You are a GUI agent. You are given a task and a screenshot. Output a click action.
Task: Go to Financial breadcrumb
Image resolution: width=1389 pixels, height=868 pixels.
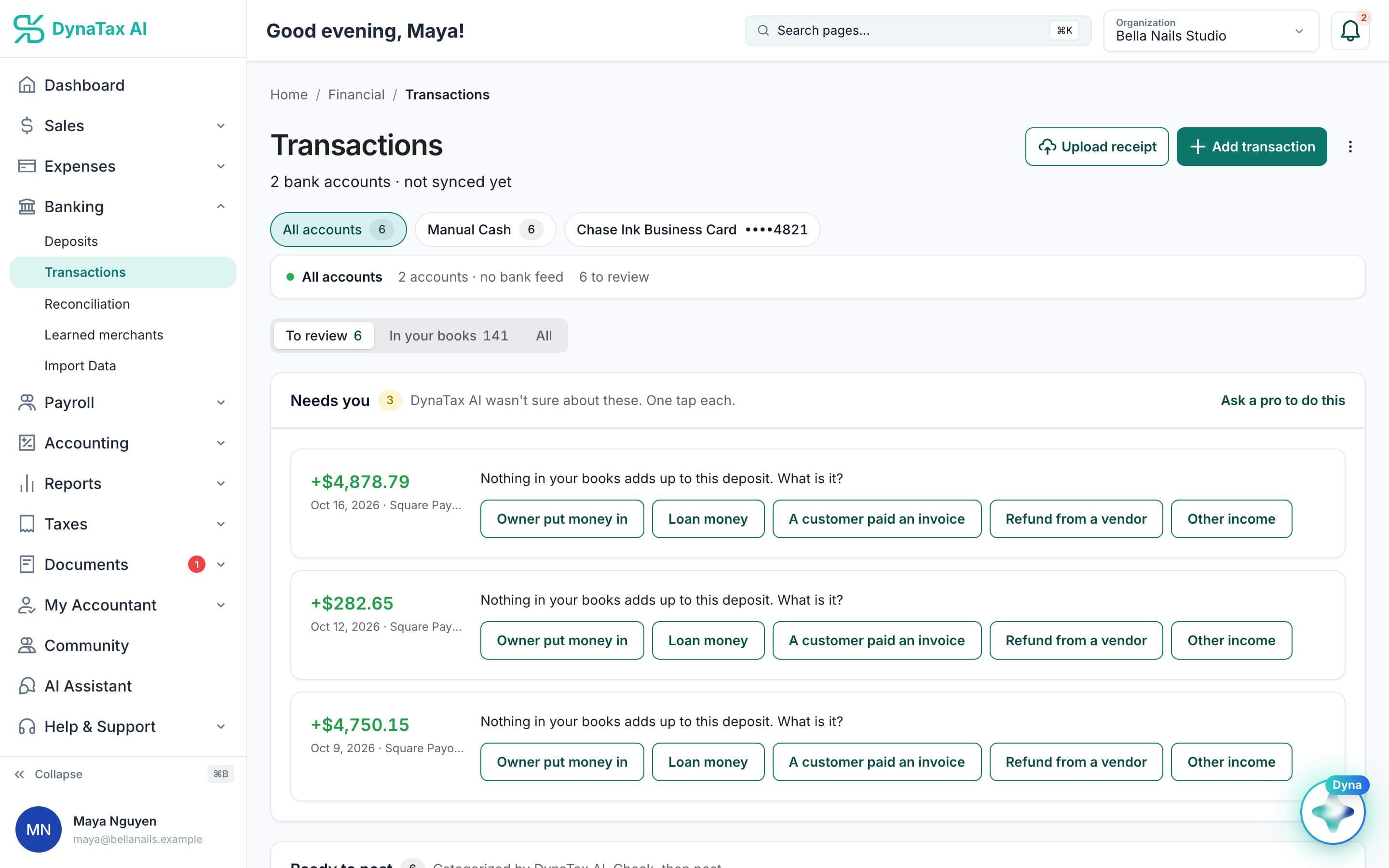[356, 95]
